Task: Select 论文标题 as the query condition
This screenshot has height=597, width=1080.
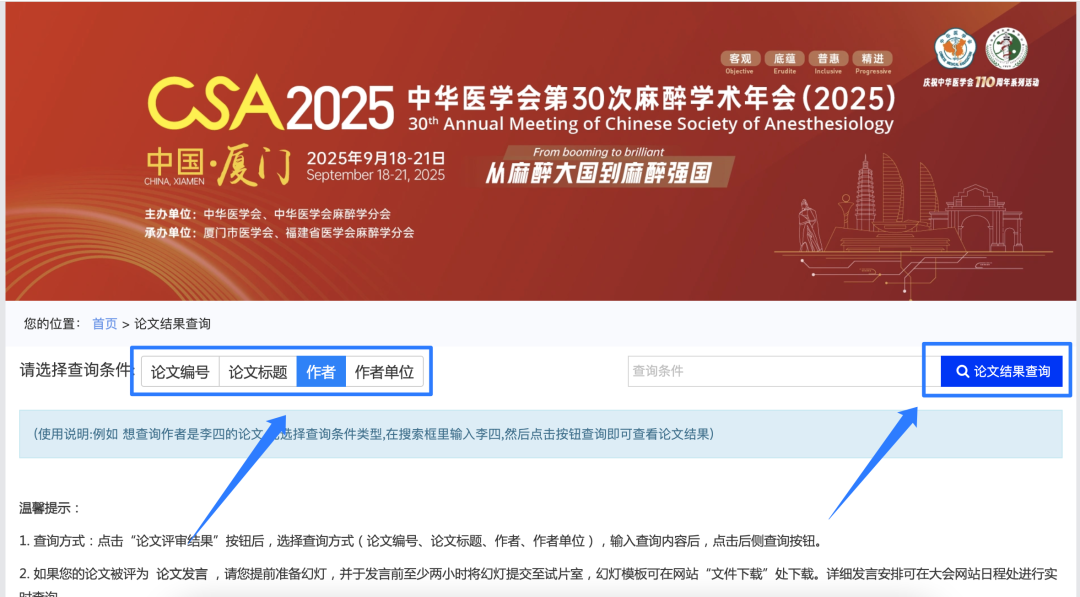Action: click(258, 372)
